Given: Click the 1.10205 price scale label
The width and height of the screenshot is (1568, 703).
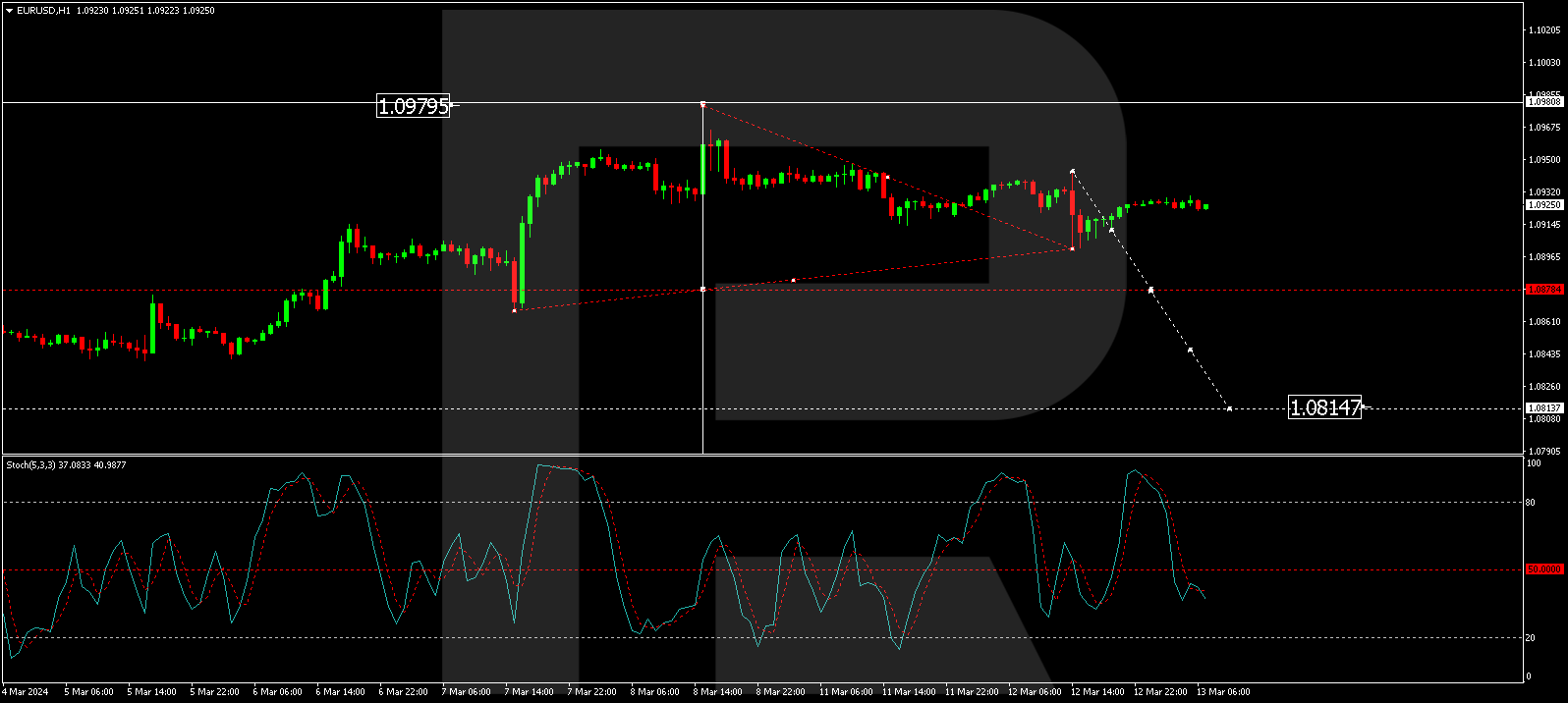Looking at the screenshot, I should [x=1543, y=30].
